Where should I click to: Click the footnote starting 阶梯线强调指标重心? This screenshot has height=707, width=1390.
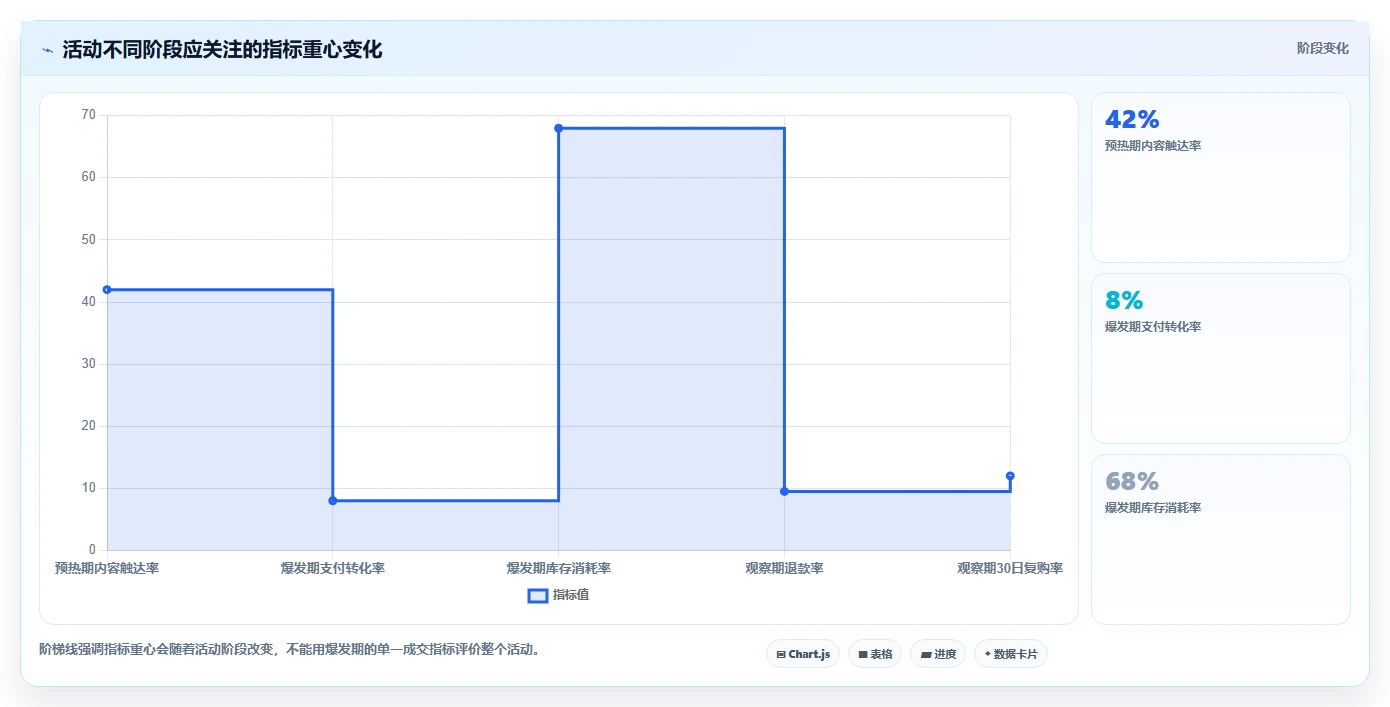pyautogui.click(x=291, y=650)
